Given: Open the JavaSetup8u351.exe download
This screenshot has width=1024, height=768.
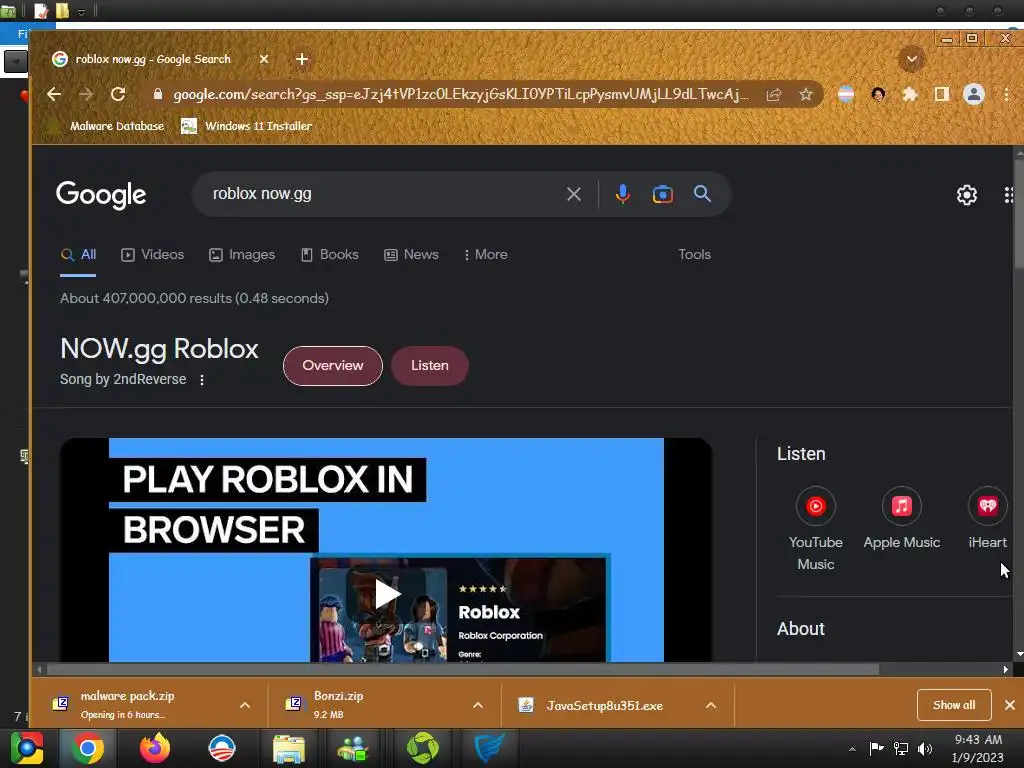Looking at the screenshot, I should pos(592,705).
